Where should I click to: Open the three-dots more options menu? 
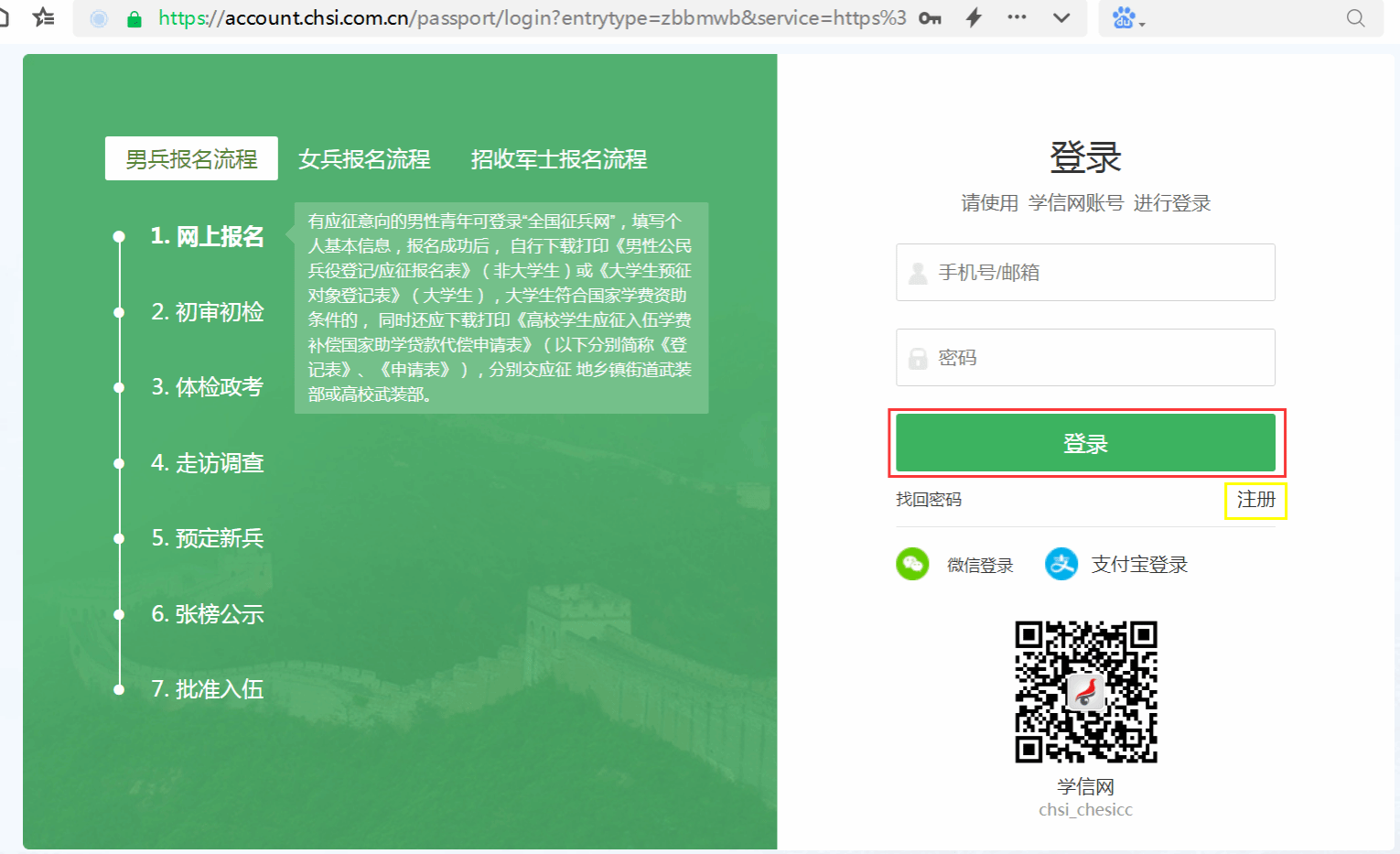[1017, 17]
